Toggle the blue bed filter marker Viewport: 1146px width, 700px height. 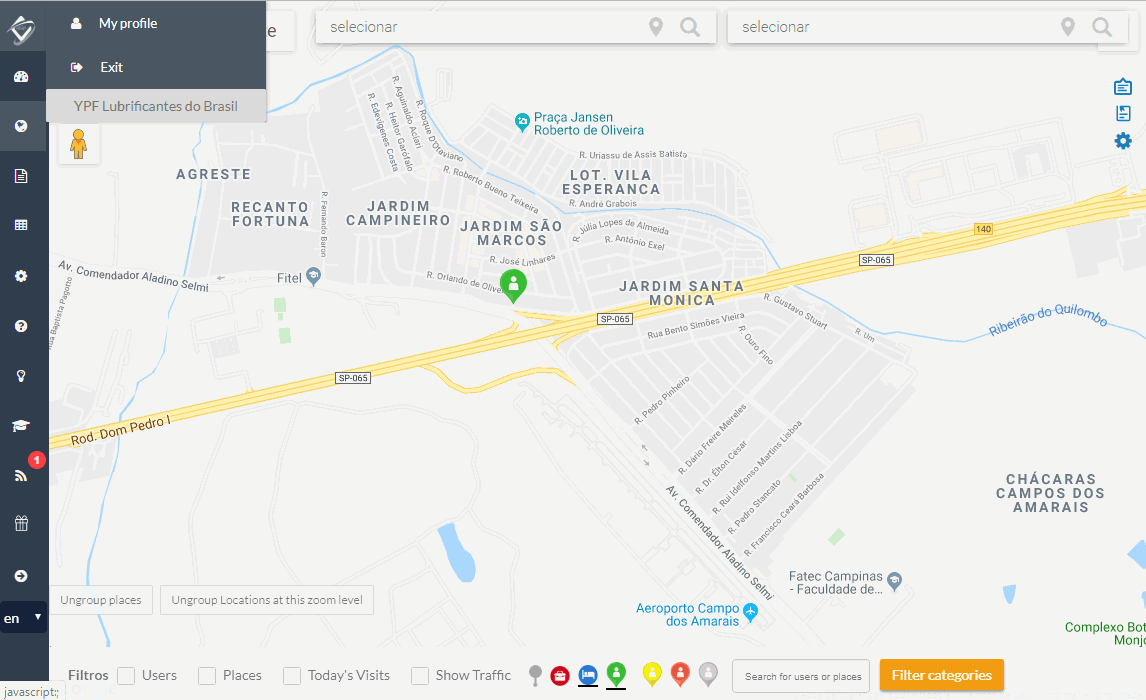tap(588, 676)
